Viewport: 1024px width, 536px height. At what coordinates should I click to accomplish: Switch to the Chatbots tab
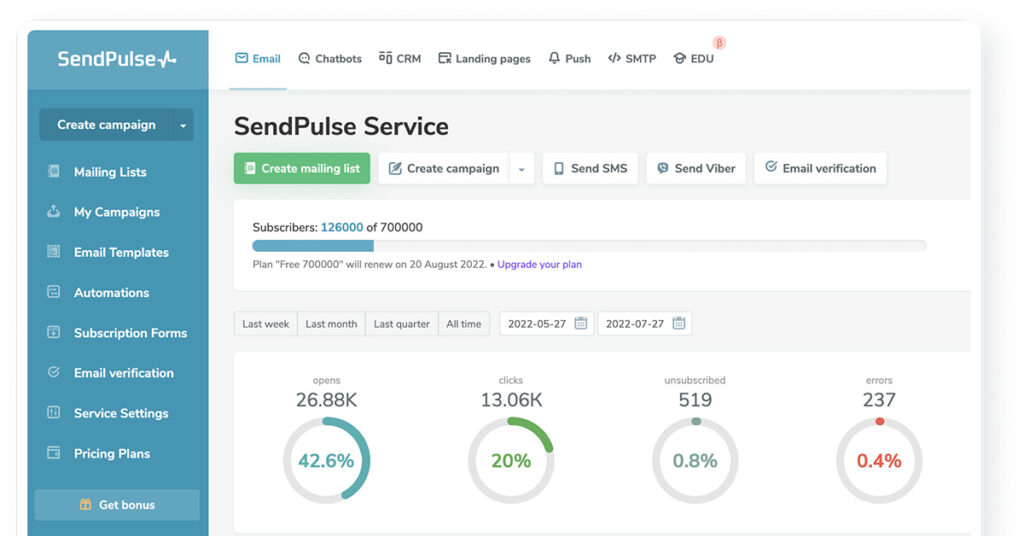(330, 59)
